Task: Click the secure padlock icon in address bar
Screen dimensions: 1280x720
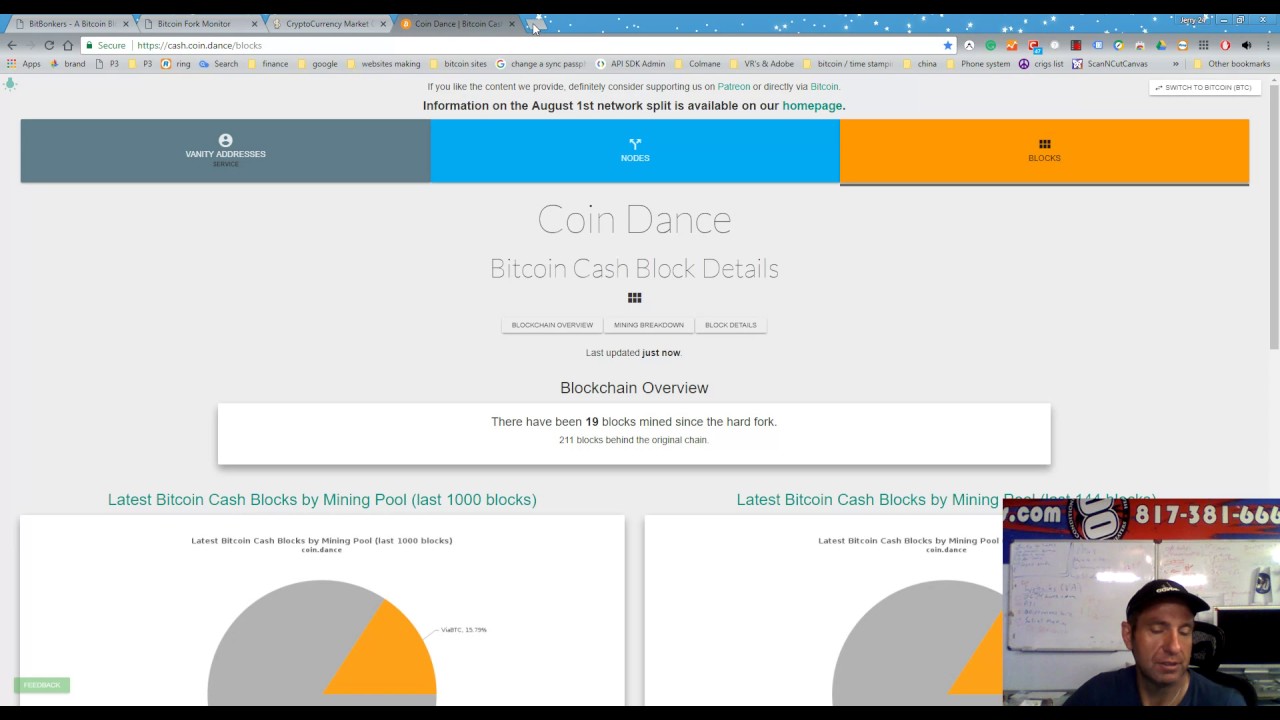Action: [89, 45]
